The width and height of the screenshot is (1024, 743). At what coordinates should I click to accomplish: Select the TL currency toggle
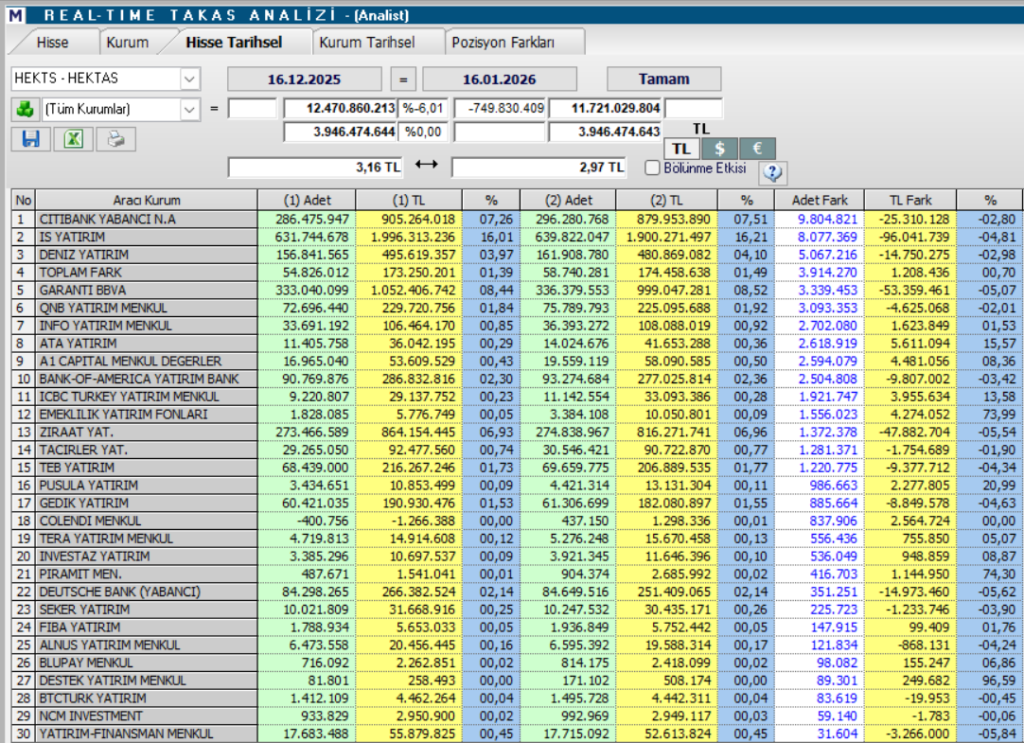(x=681, y=147)
